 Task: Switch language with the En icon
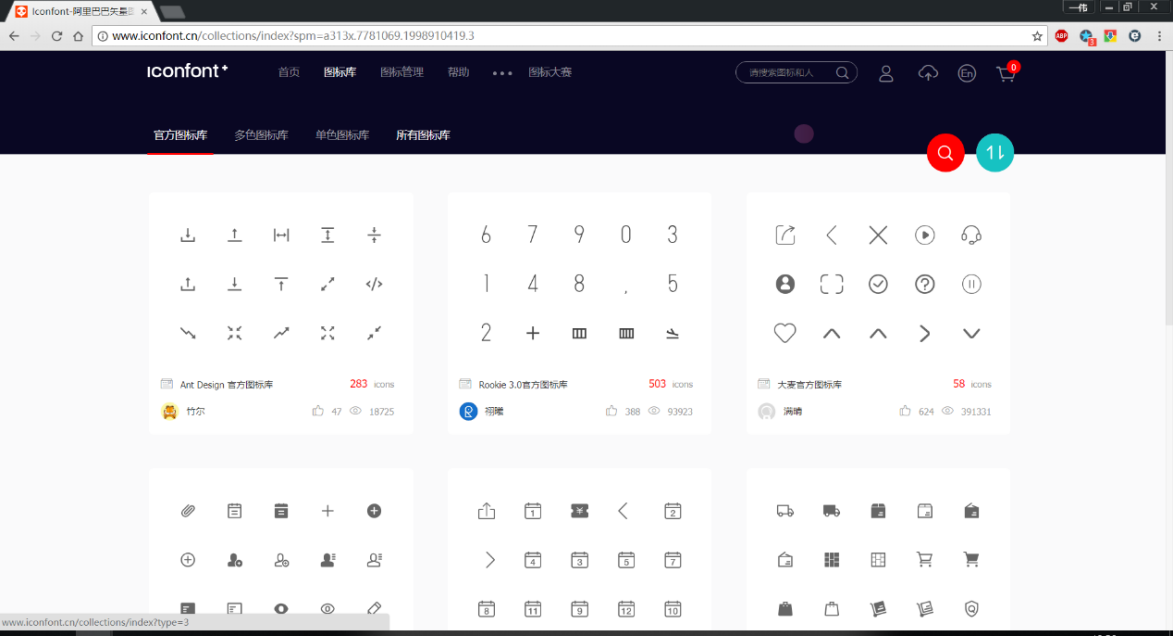coord(967,73)
